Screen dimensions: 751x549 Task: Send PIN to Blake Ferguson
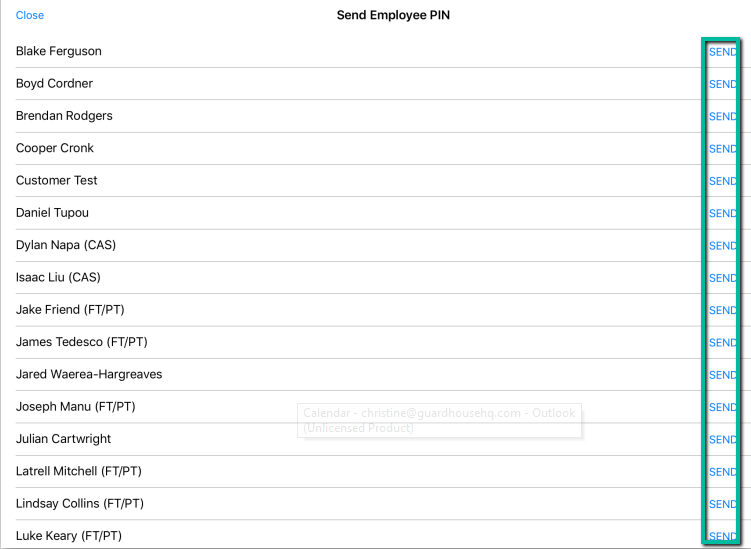coord(723,52)
